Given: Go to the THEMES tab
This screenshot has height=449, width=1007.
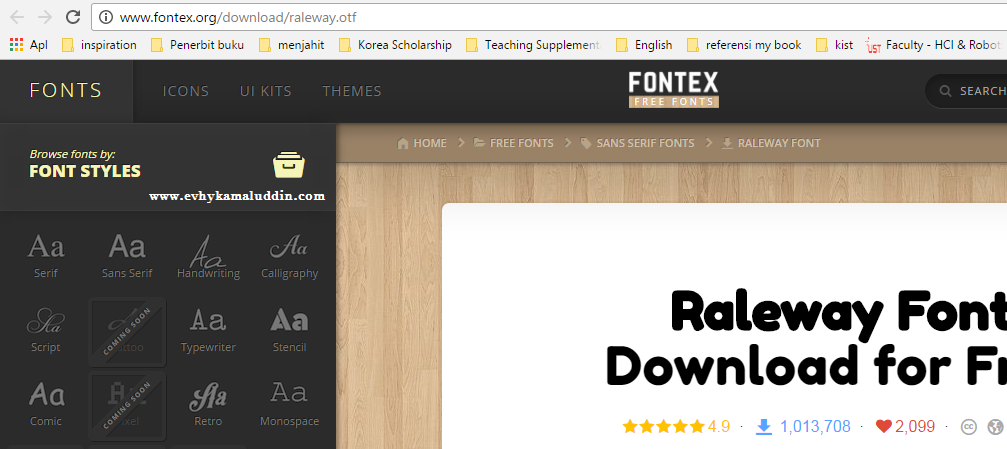Looking at the screenshot, I should (352, 91).
